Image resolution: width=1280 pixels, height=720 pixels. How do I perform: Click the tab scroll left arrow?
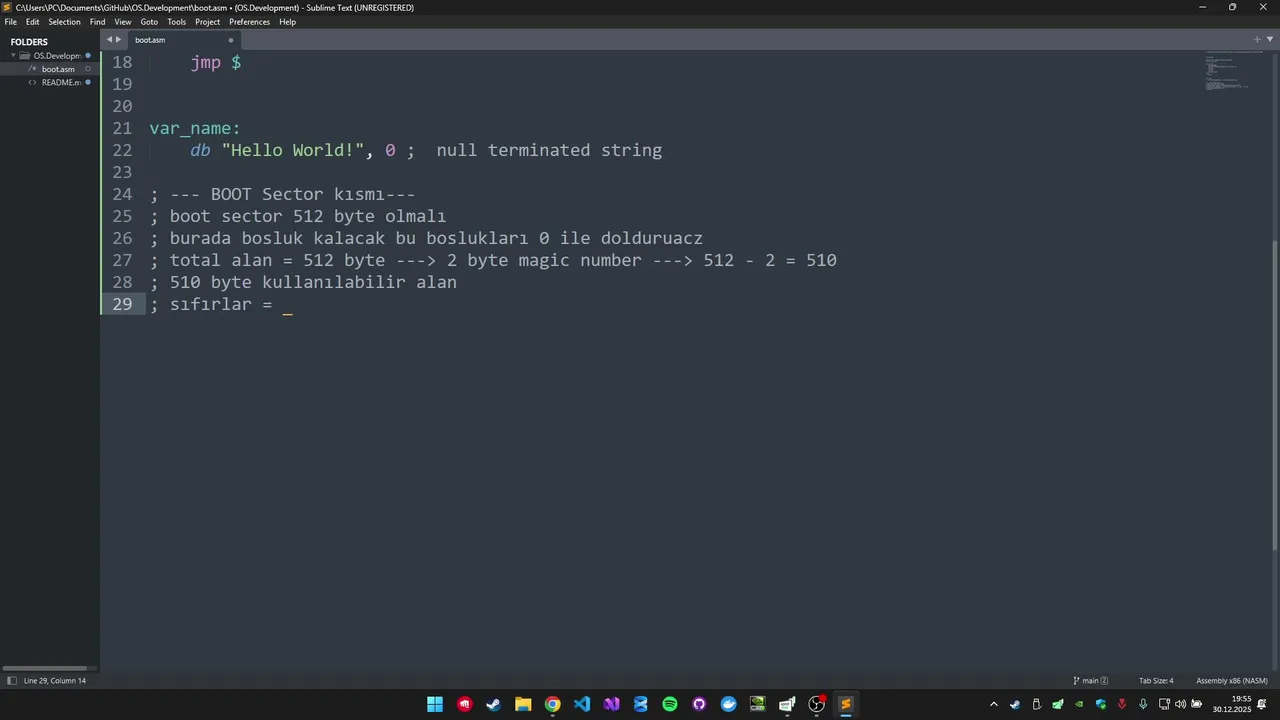click(109, 40)
